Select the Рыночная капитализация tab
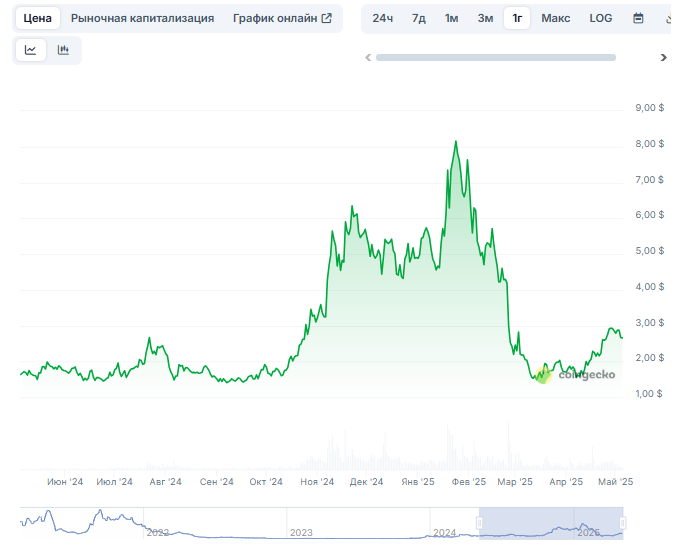Screen dimensions: 685x548 142,18
